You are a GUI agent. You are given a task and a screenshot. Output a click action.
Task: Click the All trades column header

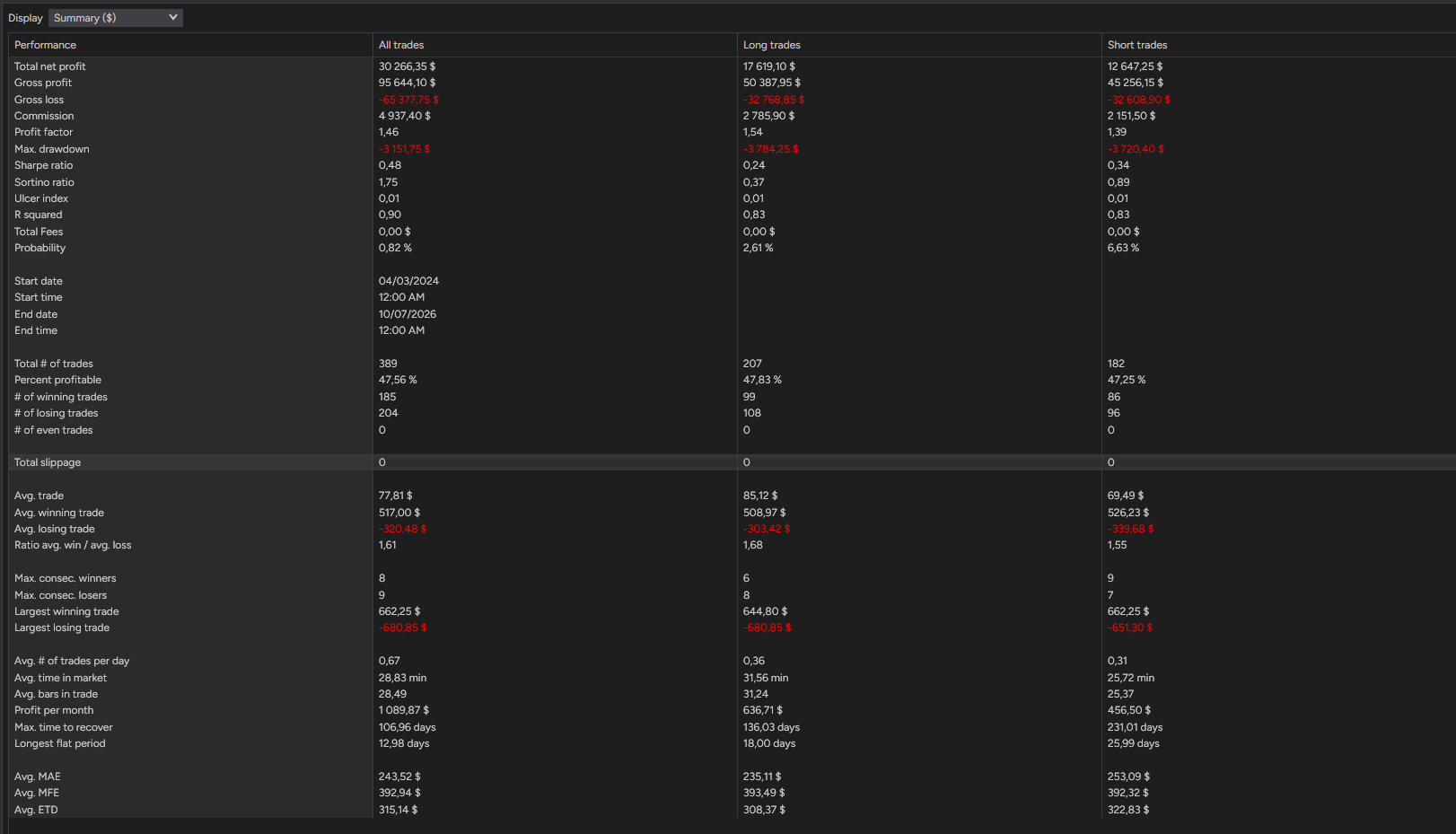[401, 45]
